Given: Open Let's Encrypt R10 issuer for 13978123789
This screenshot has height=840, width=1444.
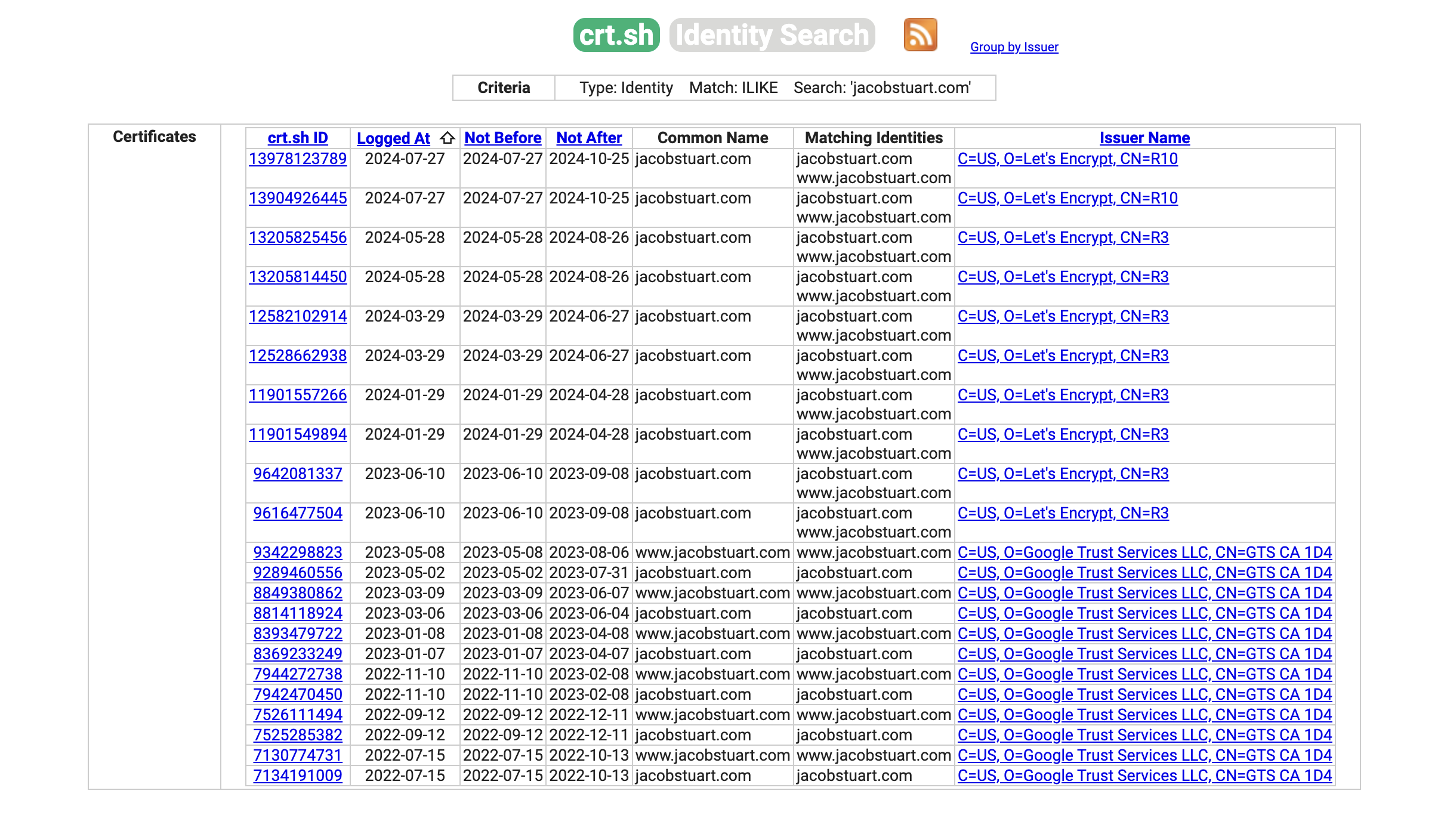Looking at the screenshot, I should (x=1067, y=159).
